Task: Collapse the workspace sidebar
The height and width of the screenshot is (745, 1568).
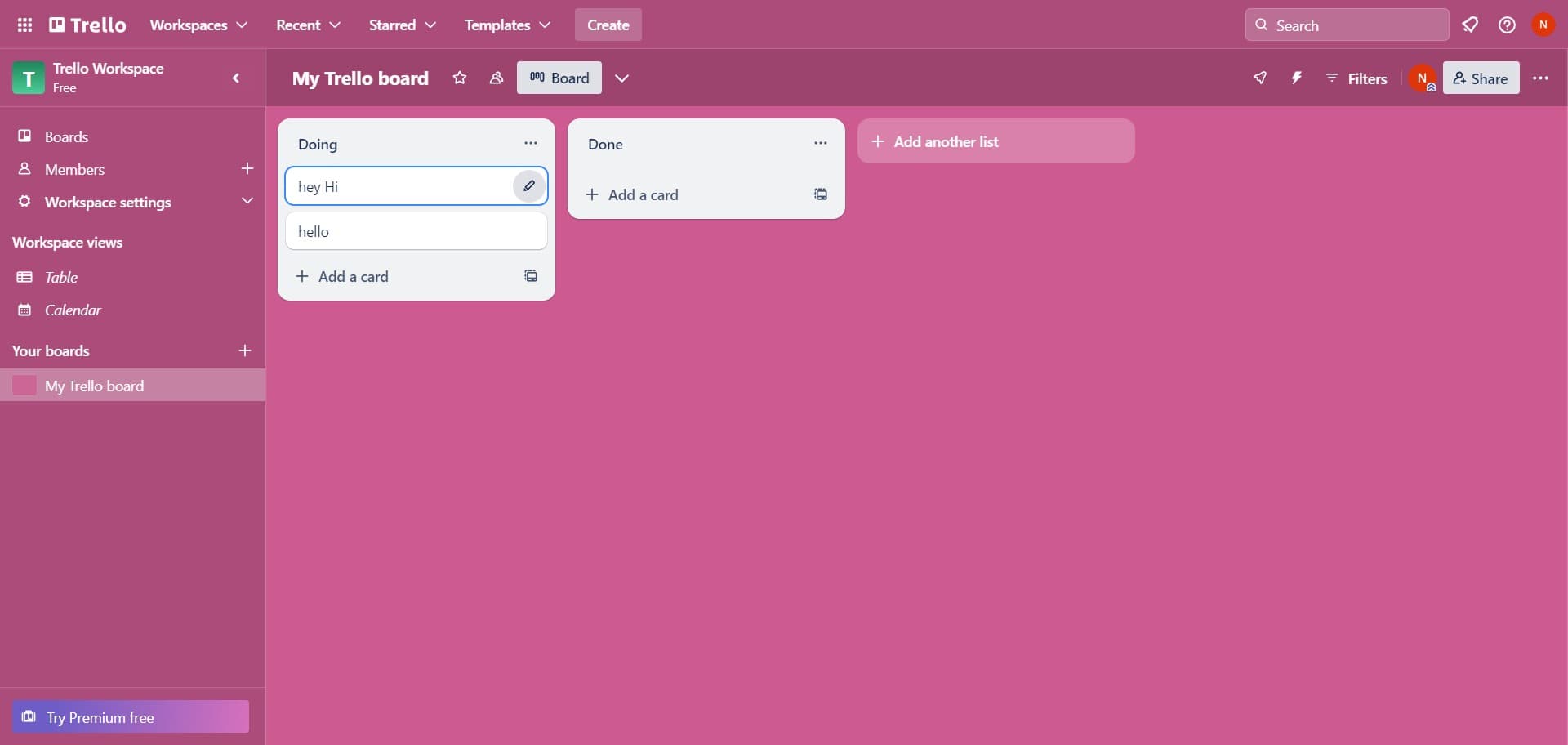Action: point(236,78)
